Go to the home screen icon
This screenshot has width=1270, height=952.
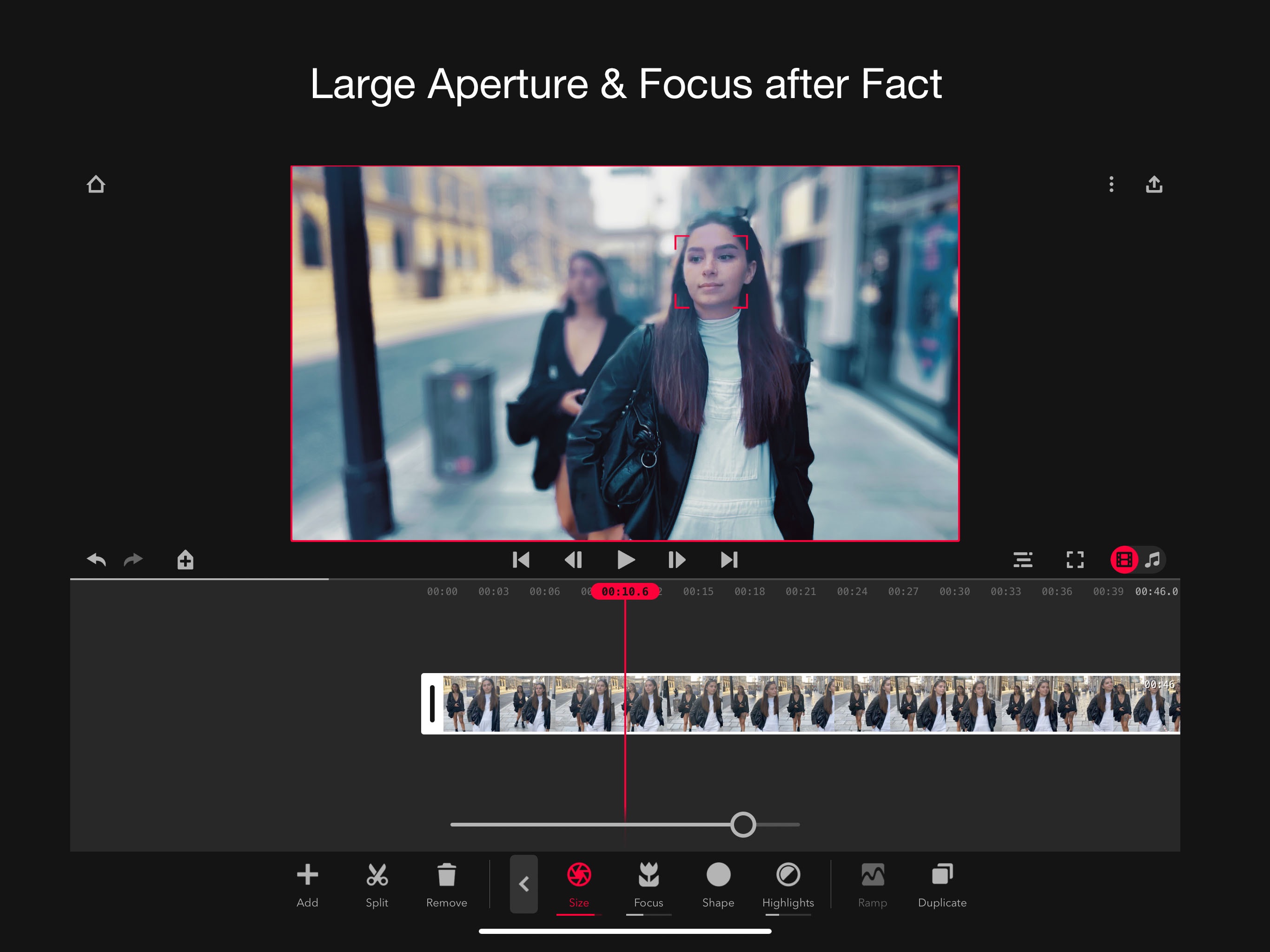(x=96, y=185)
